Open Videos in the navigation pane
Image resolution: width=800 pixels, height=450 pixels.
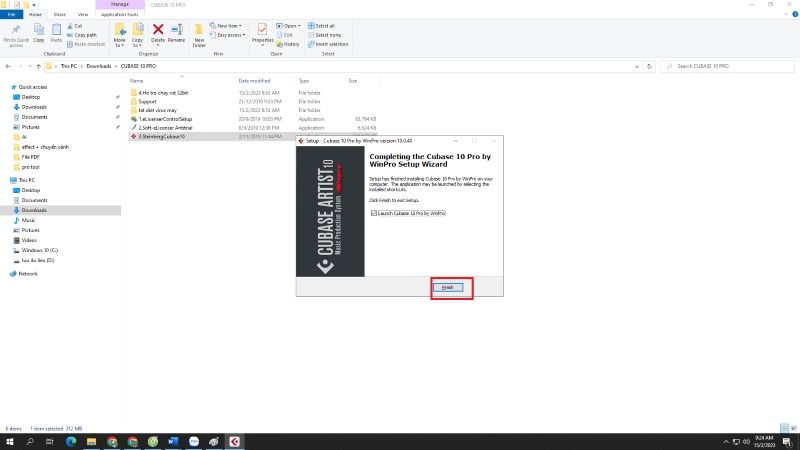pos(29,240)
